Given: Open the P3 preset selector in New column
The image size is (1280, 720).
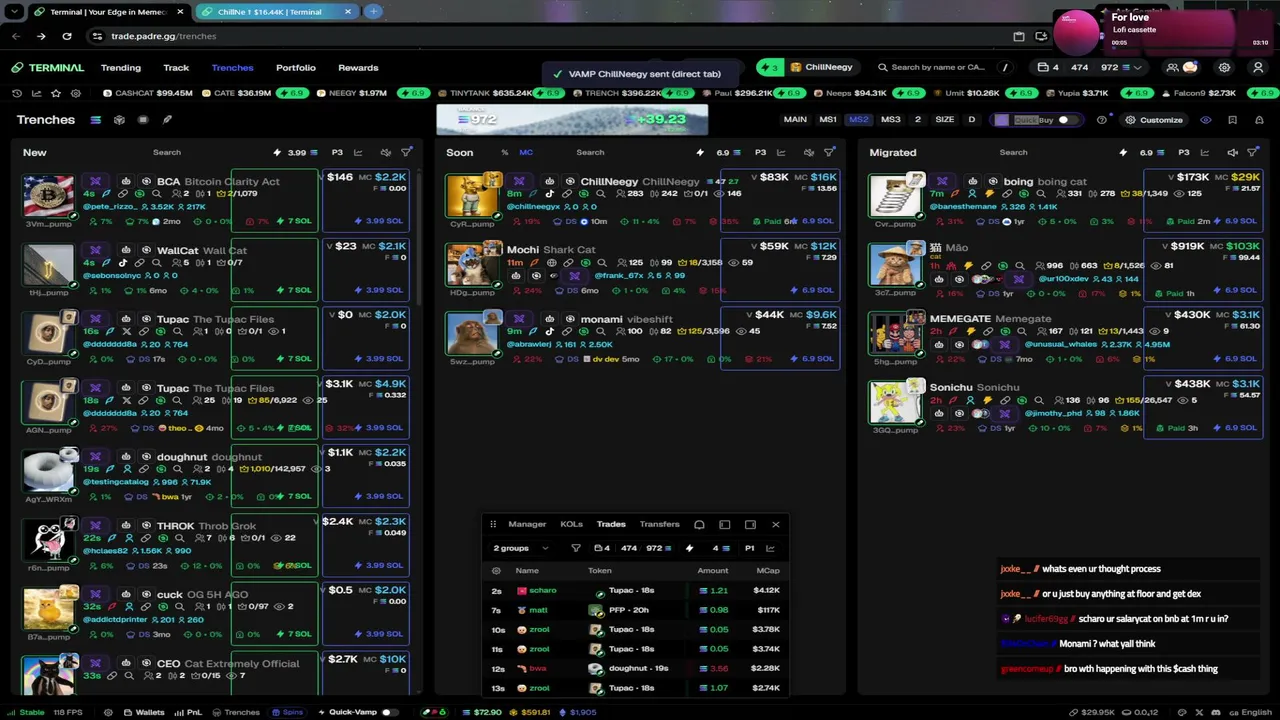Looking at the screenshot, I should (337, 152).
